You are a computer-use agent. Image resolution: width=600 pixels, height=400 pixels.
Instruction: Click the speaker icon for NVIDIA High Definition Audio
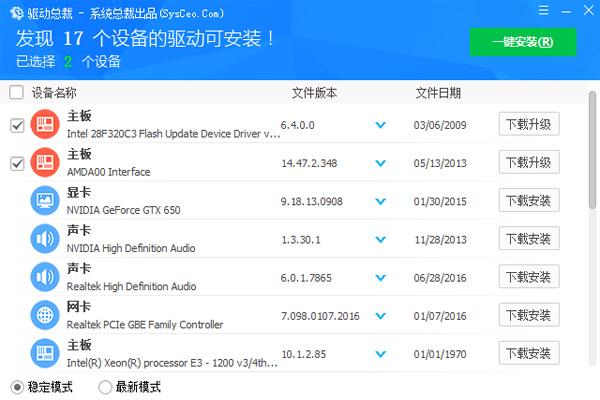coord(45,238)
